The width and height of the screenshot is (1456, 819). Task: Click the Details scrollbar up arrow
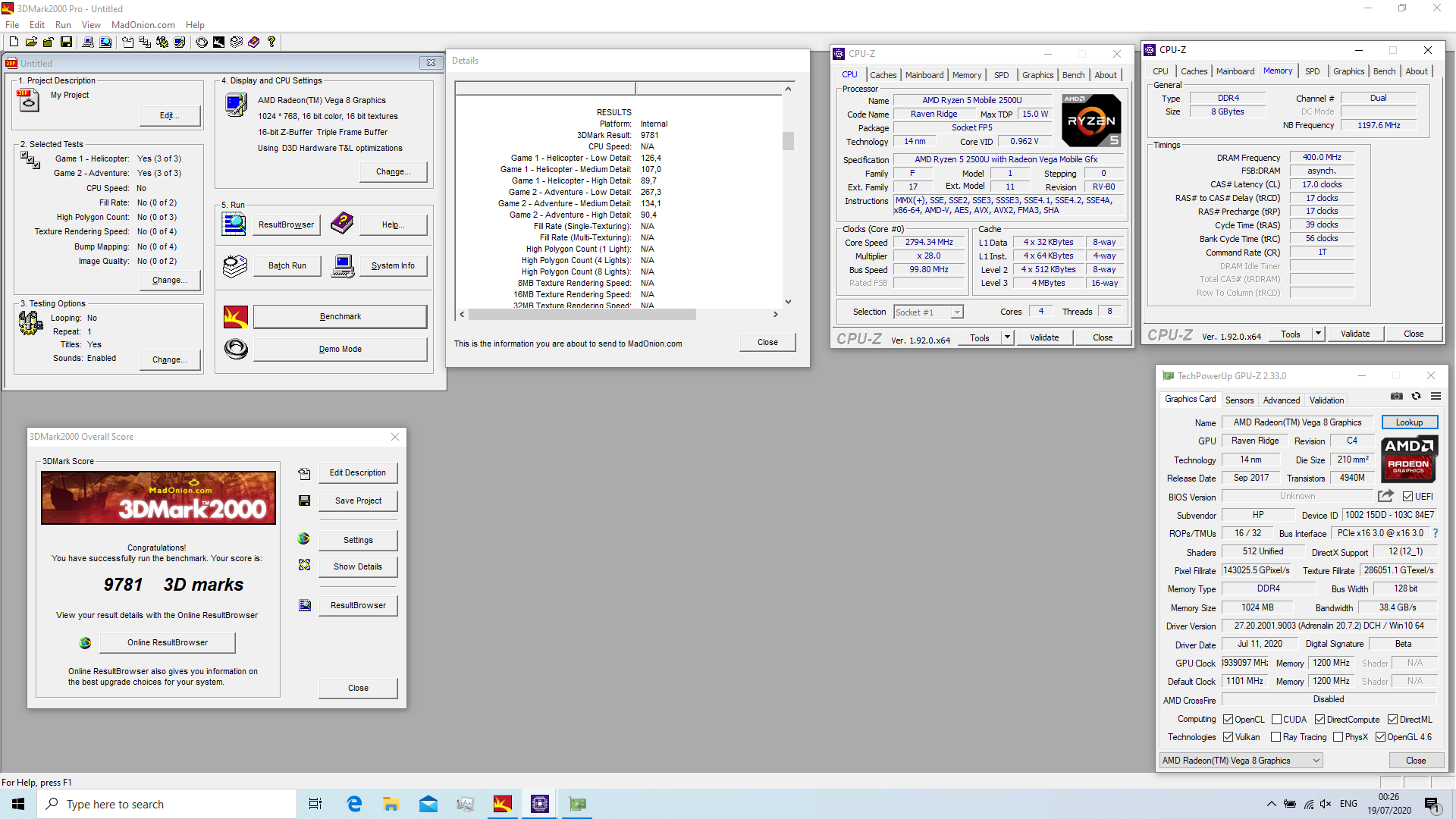click(x=788, y=89)
